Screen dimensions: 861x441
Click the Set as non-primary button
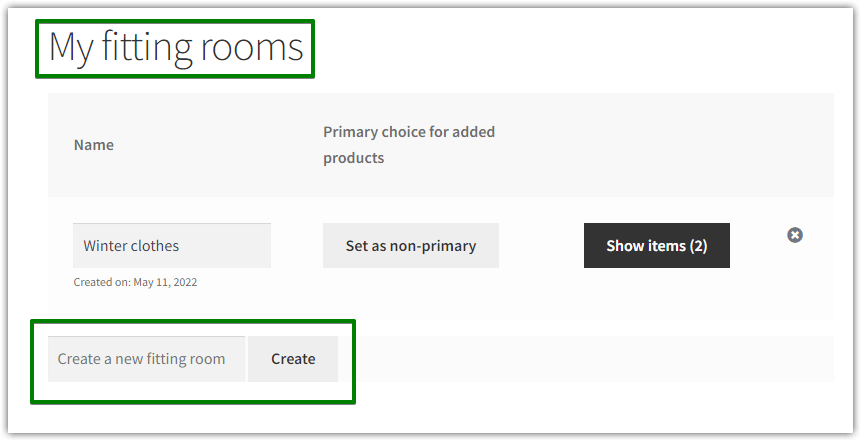point(410,246)
